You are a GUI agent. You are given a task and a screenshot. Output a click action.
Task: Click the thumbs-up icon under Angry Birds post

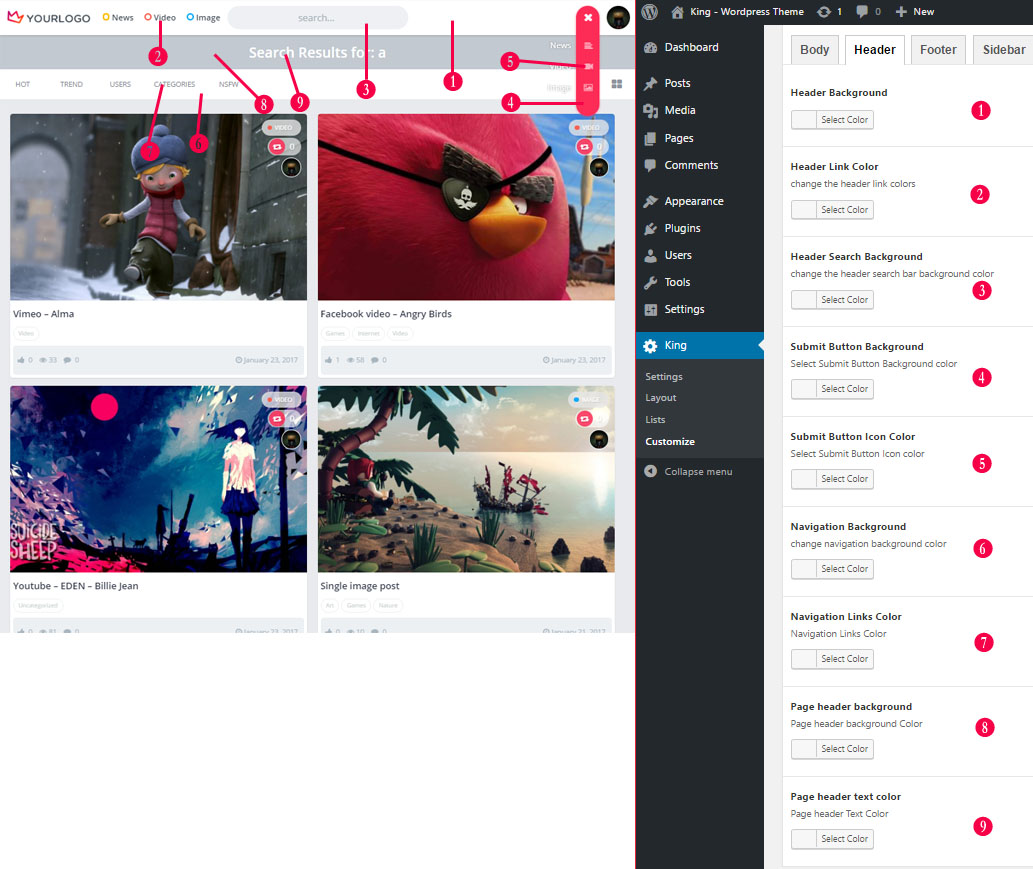click(x=328, y=360)
